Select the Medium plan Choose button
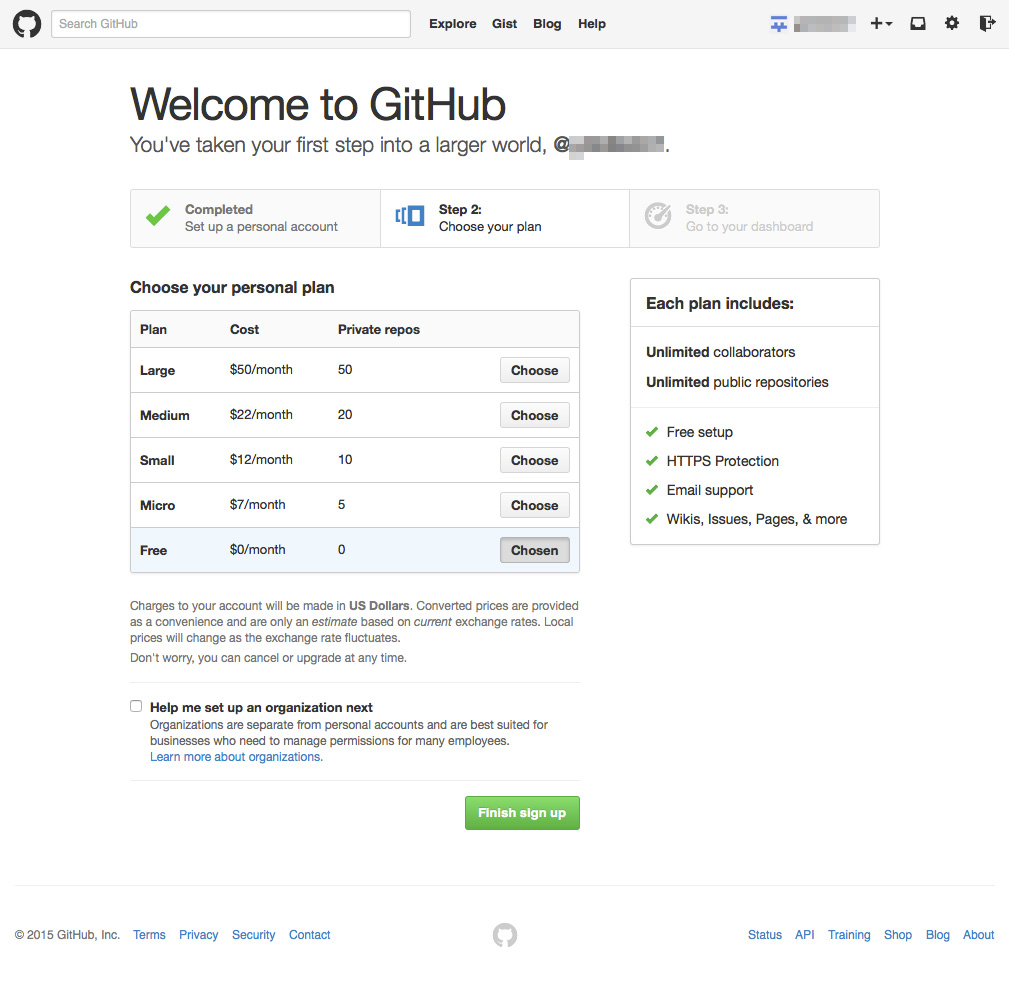The width and height of the screenshot is (1009, 984). pyautogui.click(x=534, y=415)
